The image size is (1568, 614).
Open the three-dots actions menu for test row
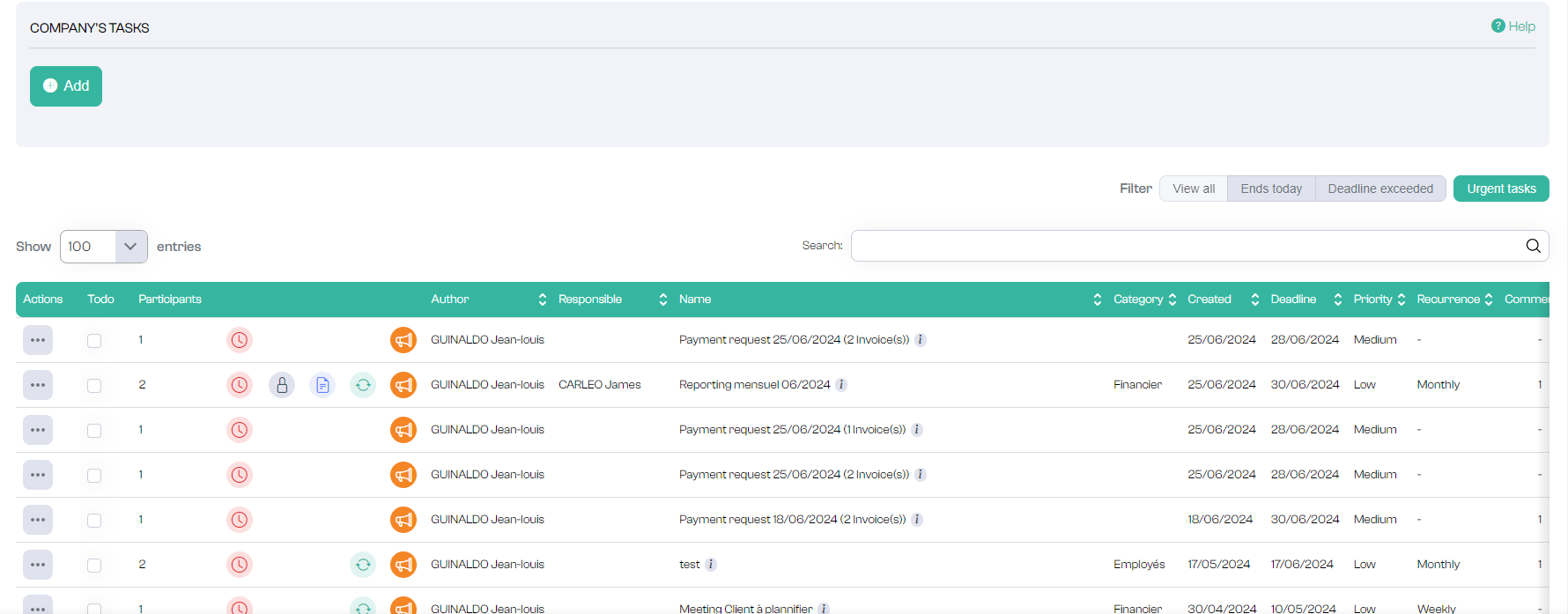coord(38,565)
